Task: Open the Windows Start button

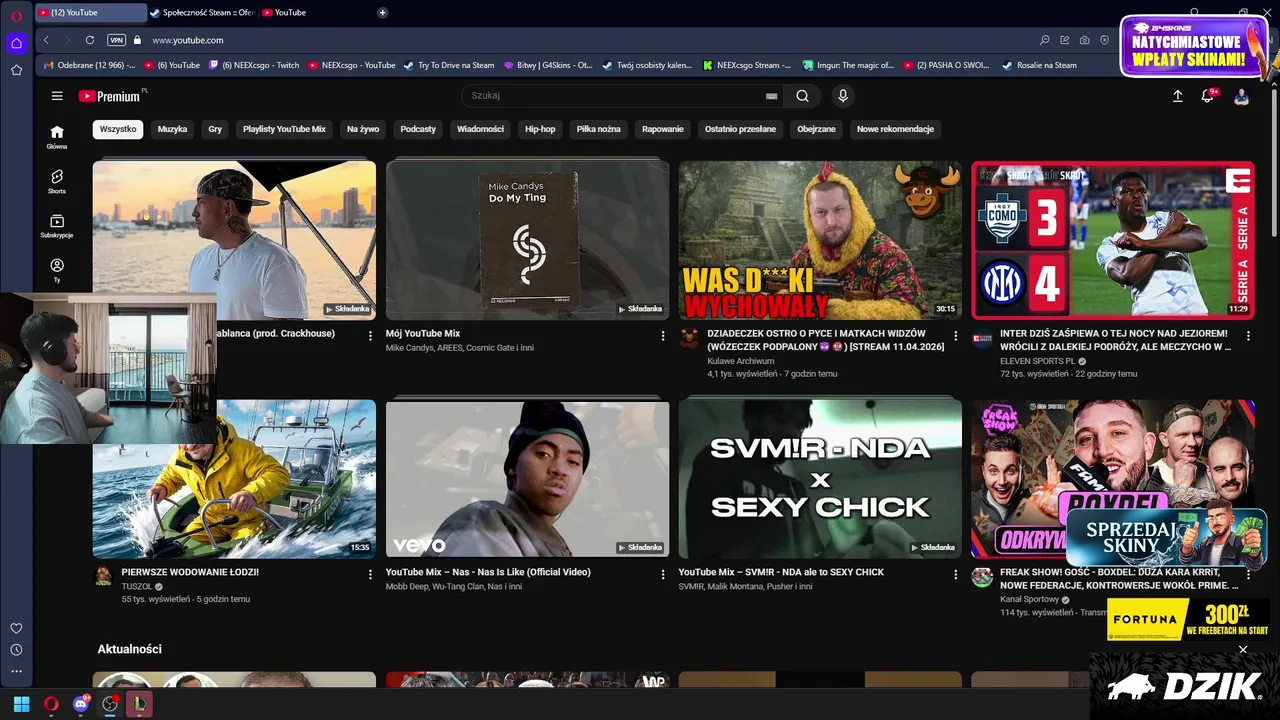Action: coord(21,704)
